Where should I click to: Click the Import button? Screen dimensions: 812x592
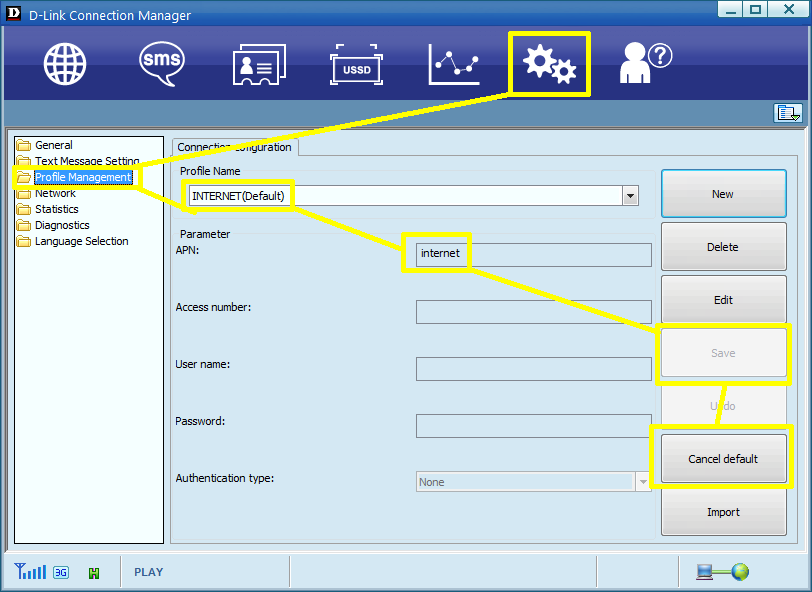coord(723,512)
